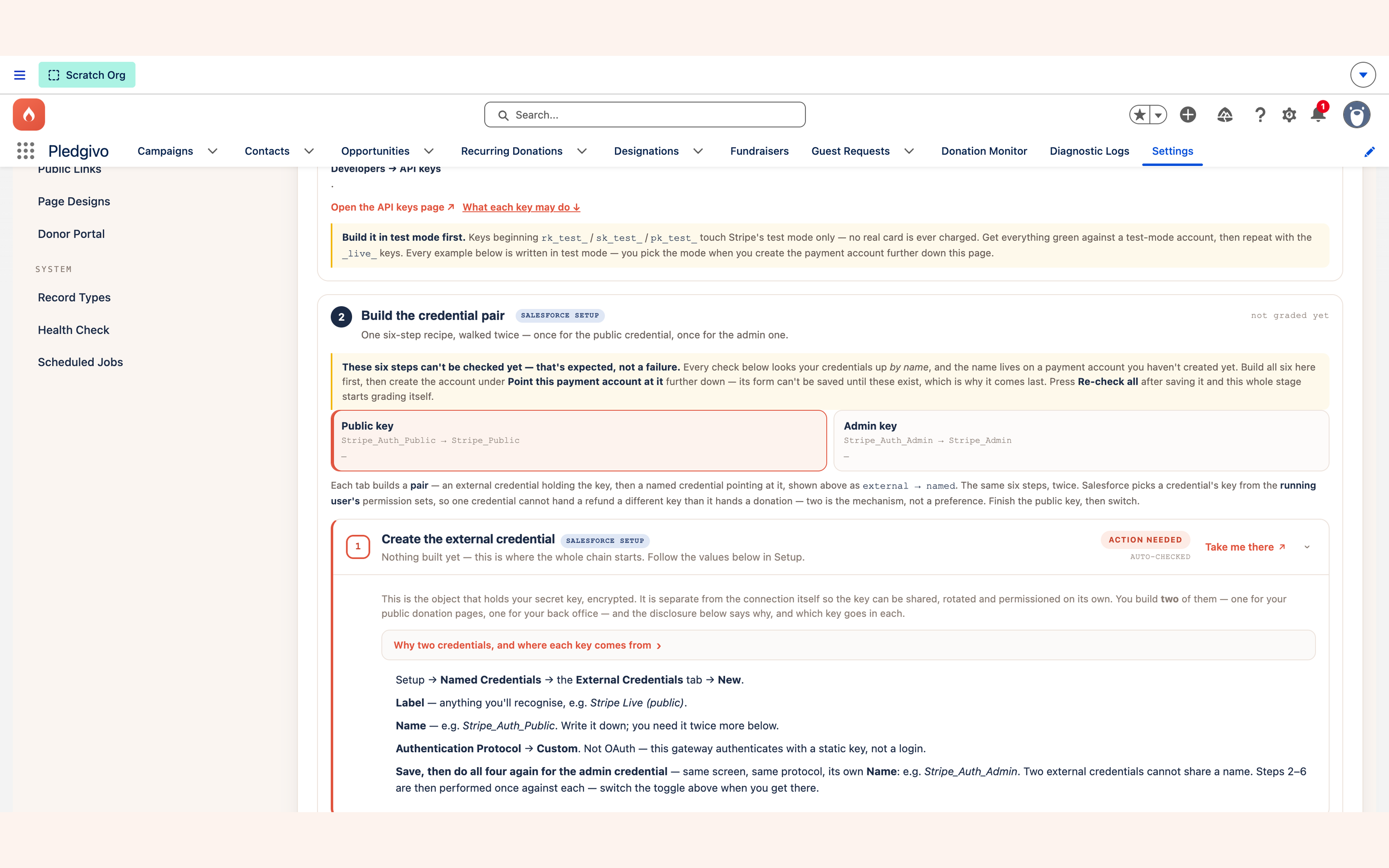The image size is (1389, 868).
Task: Click the 'Create the external credential' heading
Action: (468, 539)
